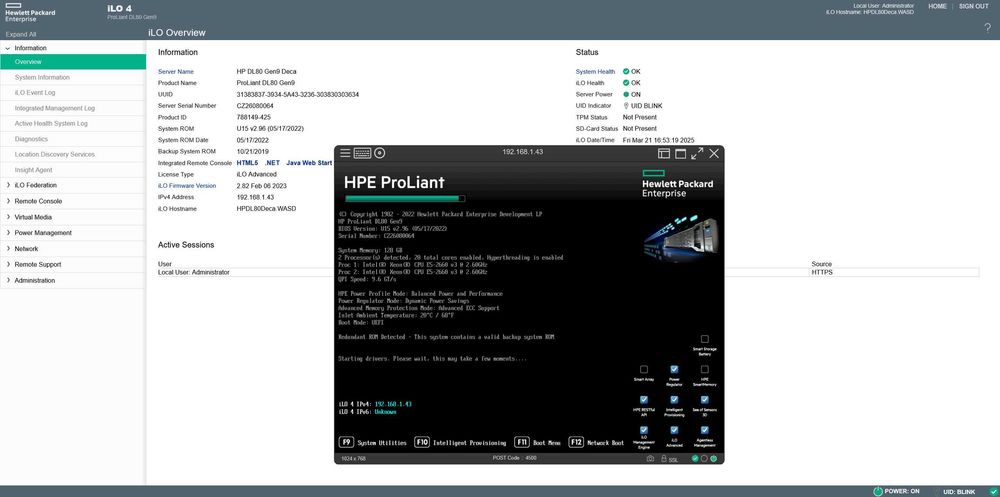Viewport: 1000px width, 497px height.
Task: Click the UID BLINK indicator icon in Status
Action: pos(626,106)
